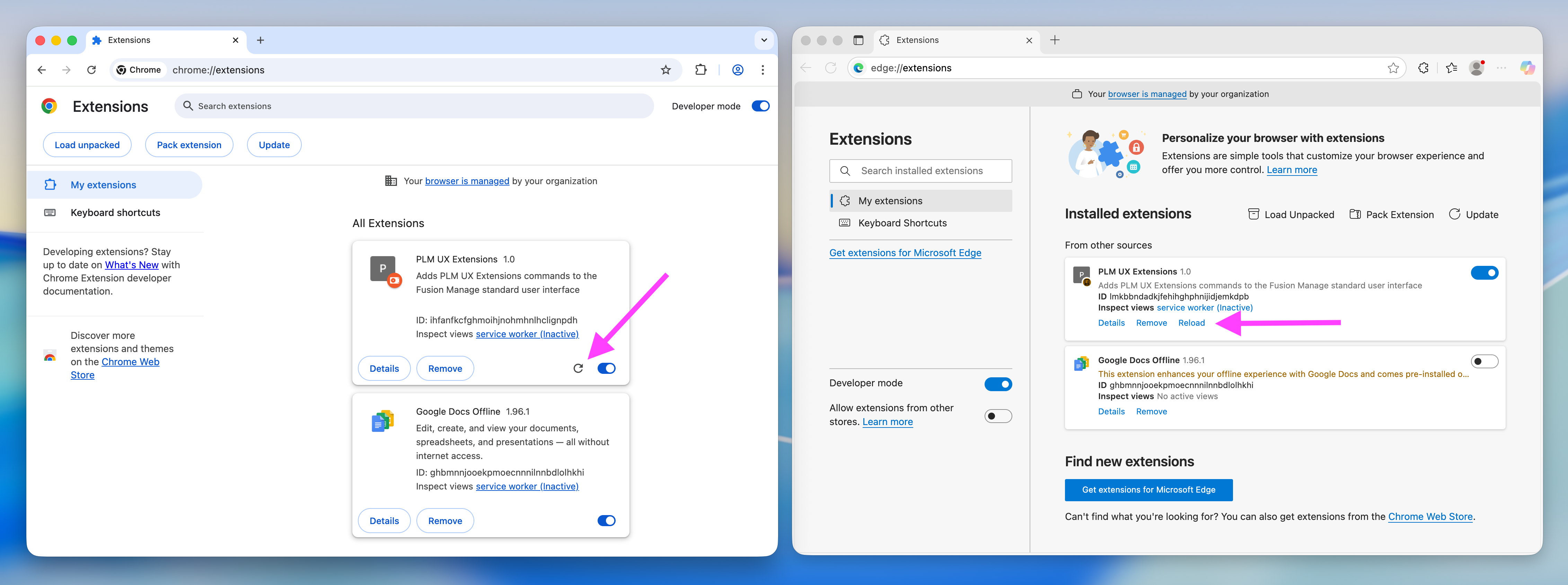
Task: Select Keyboard shortcuts in Chrome sidebar
Action: pos(115,213)
